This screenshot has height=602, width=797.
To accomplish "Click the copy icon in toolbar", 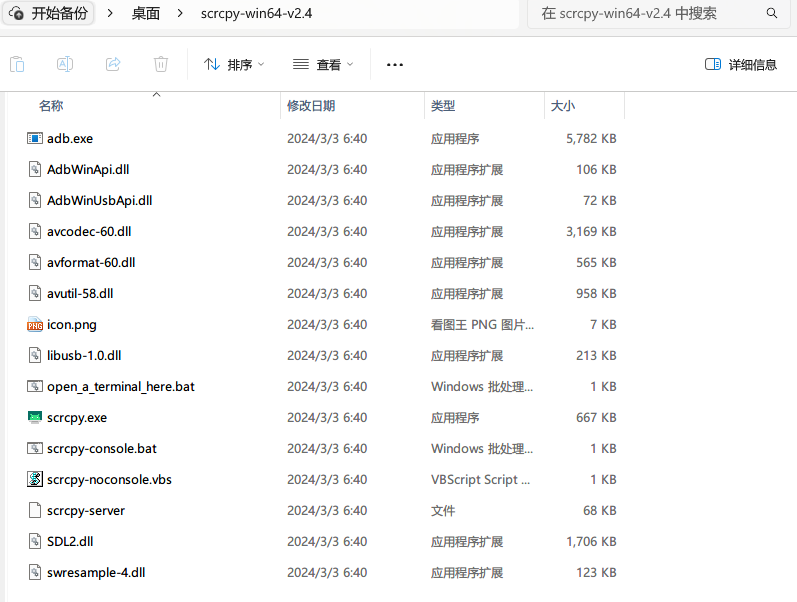I will point(17,64).
